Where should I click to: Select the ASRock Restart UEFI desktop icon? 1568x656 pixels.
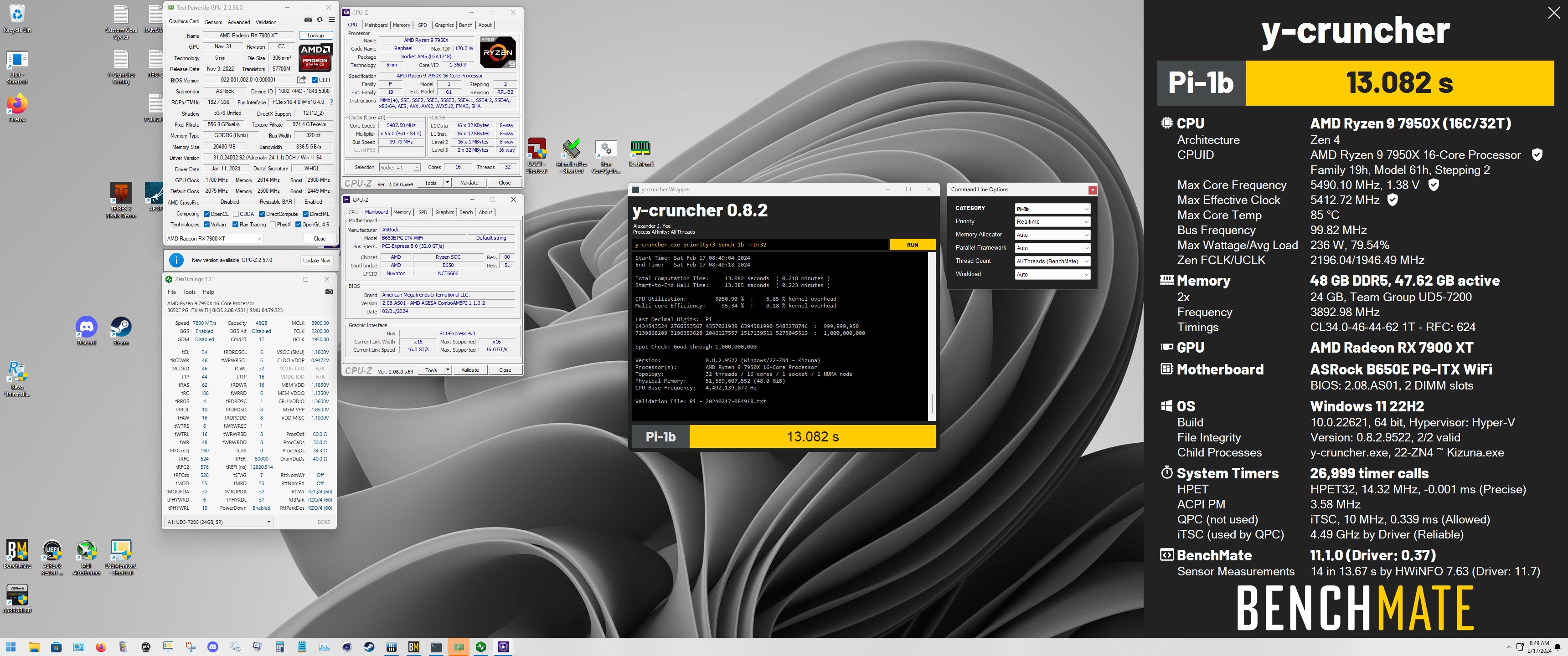click(x=52, y=558)
